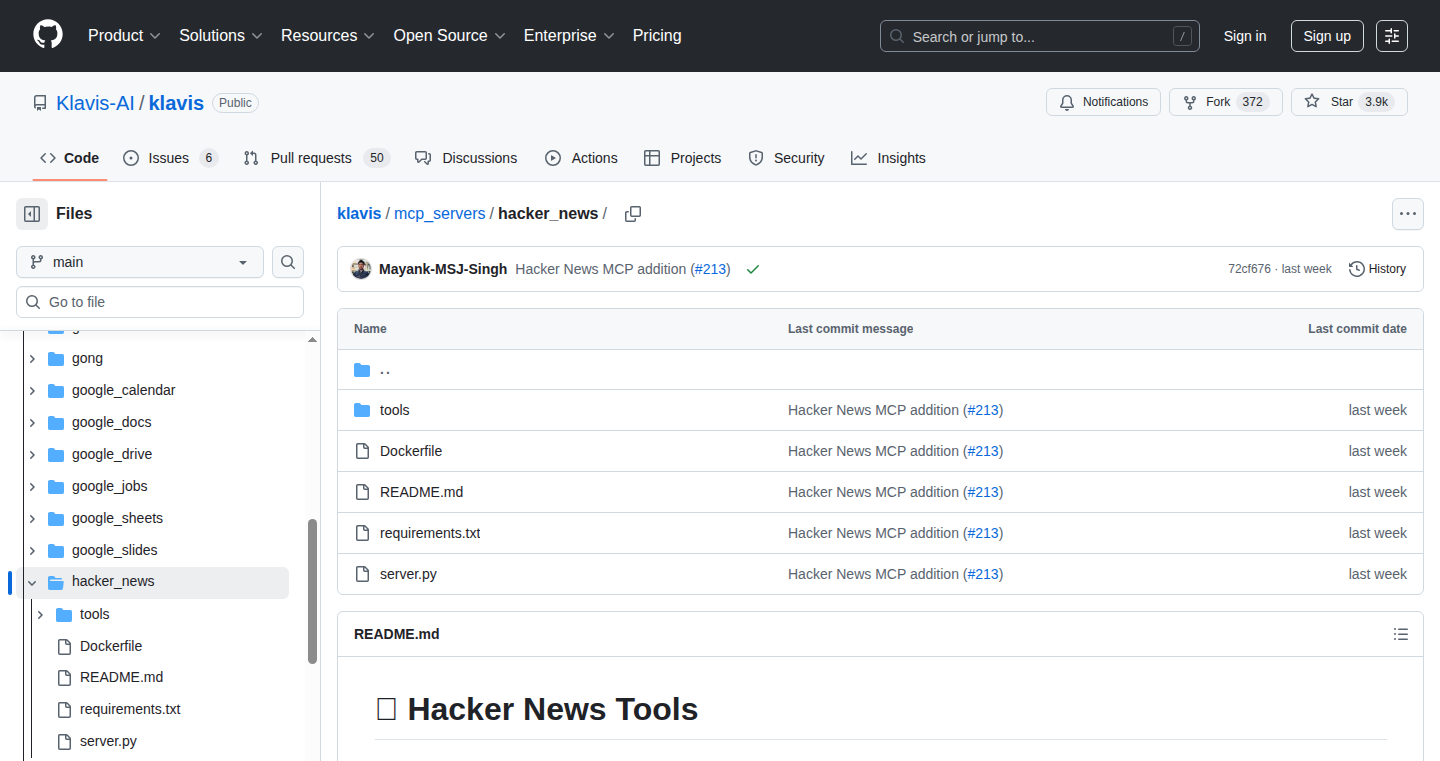View commit check status green checkmark

coord(753,269)
